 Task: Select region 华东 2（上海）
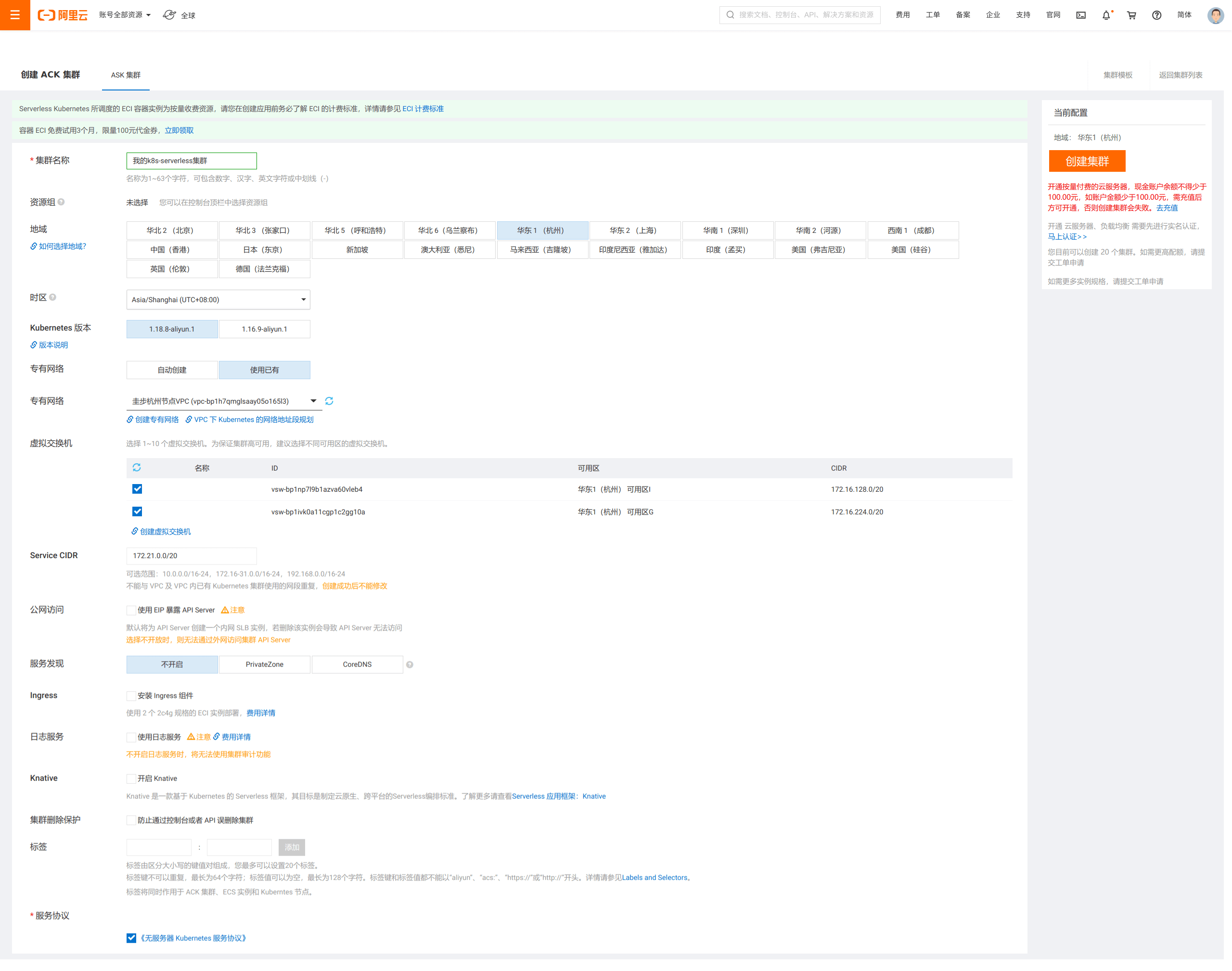point(635,230)
